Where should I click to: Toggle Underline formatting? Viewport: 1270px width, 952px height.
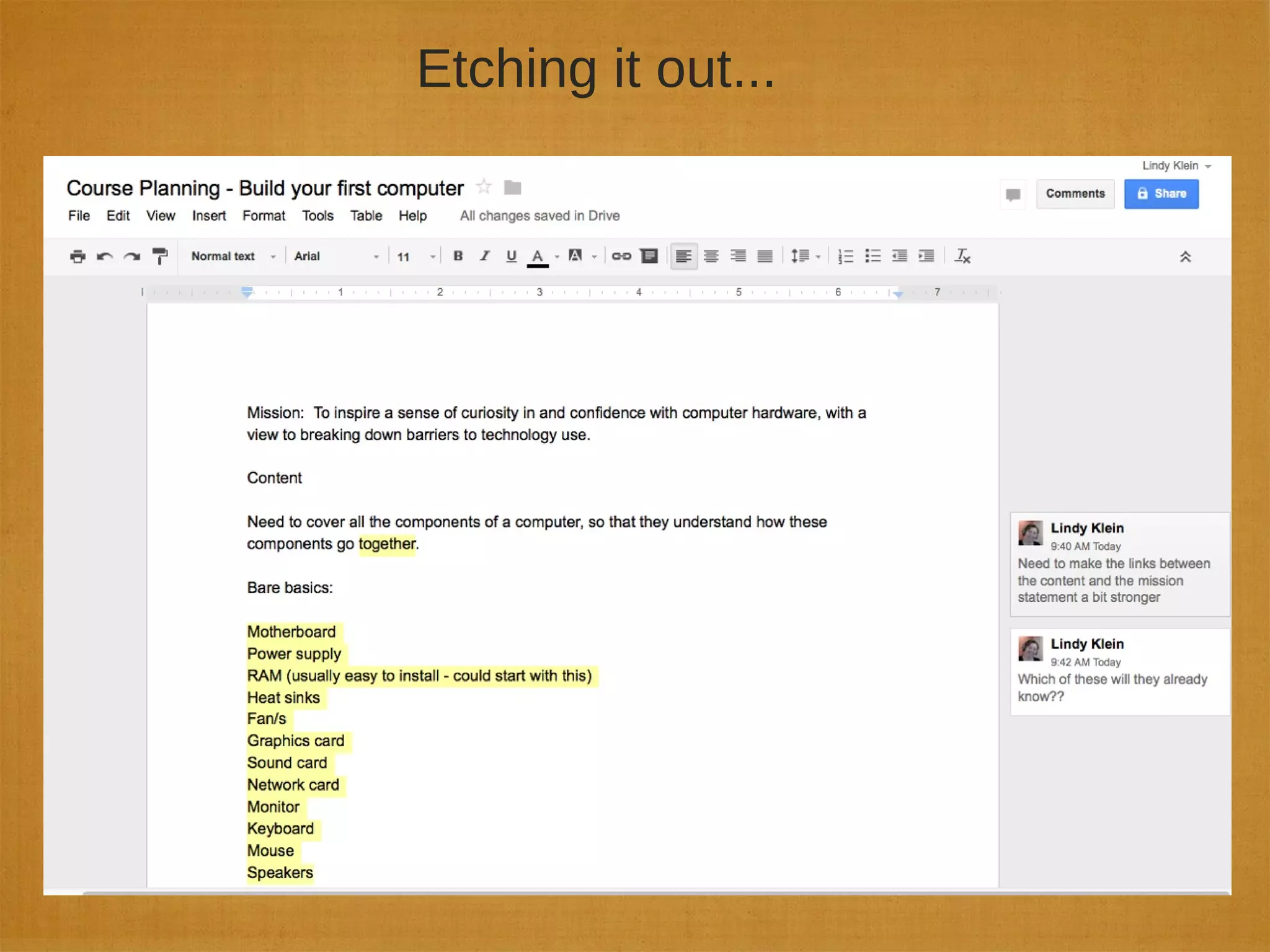512,257
